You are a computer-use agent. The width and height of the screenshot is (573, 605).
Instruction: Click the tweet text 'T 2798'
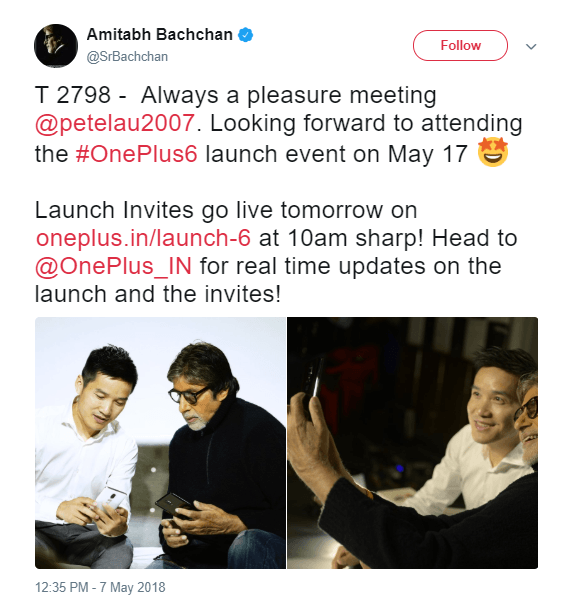click(73, 95)
